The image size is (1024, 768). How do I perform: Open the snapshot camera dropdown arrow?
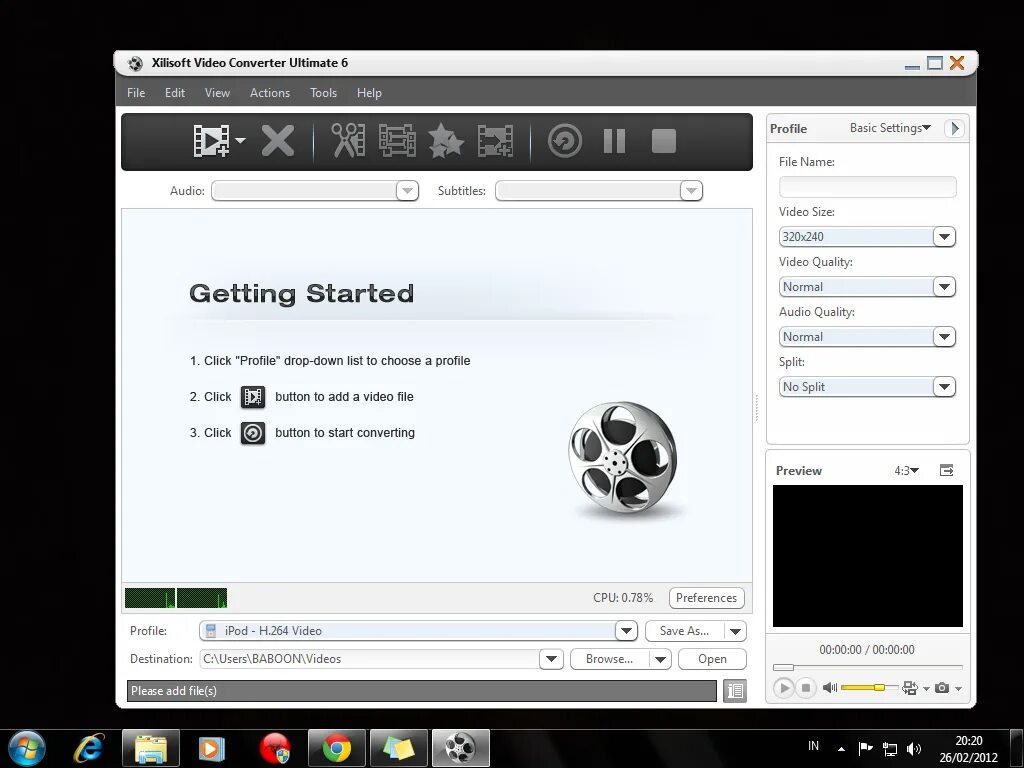958,688
